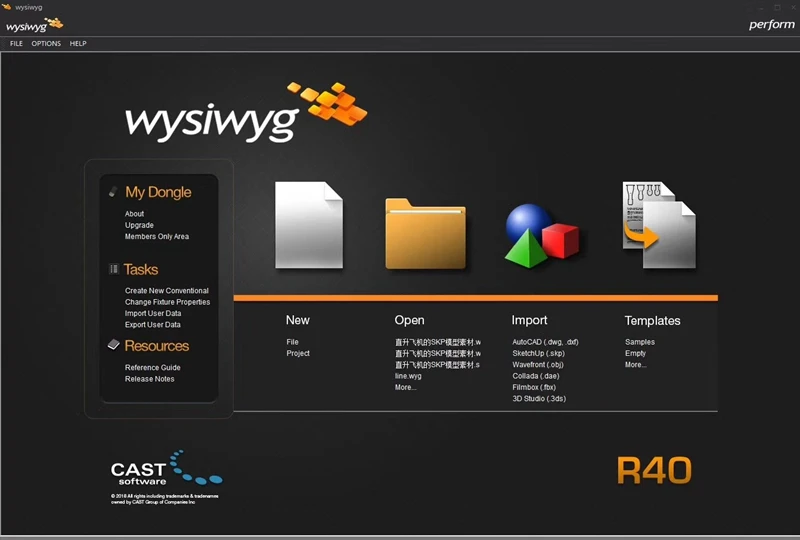Open the Release Notes
Screen dimensions: 800x540
[x=149, y=379]
